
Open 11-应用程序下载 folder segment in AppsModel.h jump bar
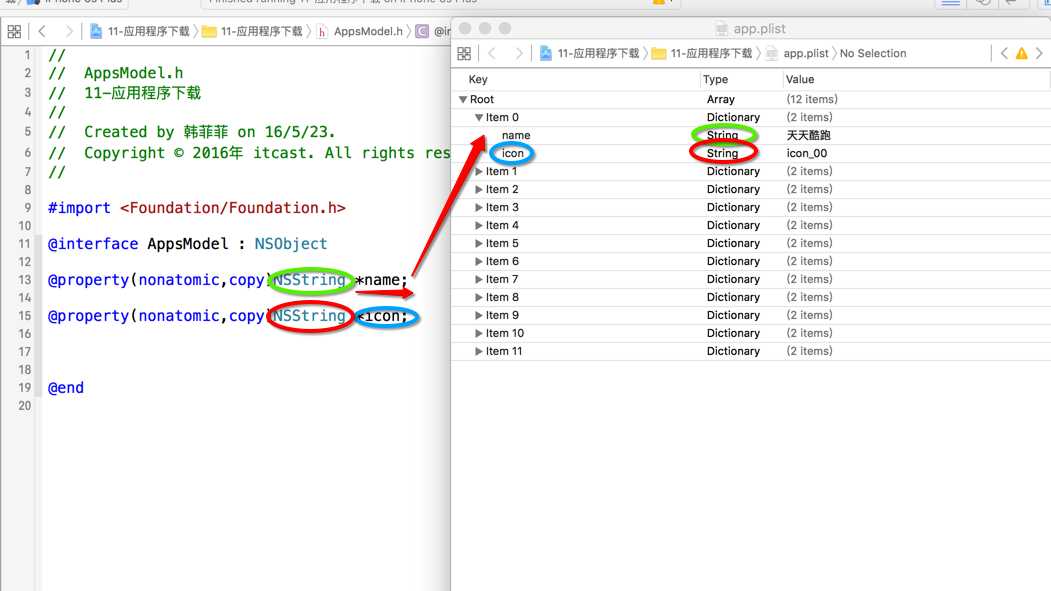[261, 31]
